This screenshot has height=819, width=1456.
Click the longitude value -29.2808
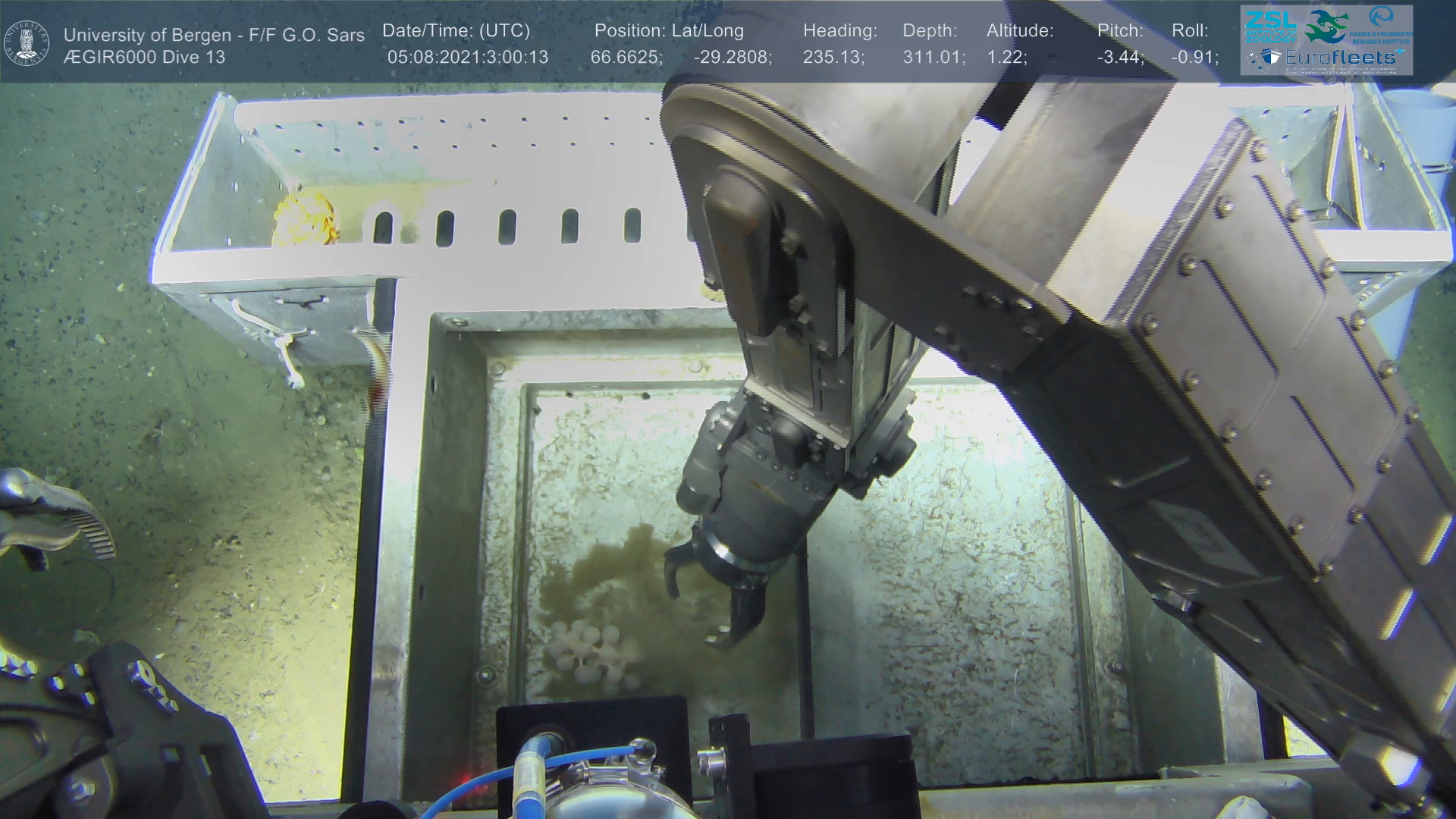(x=733, y=58)
